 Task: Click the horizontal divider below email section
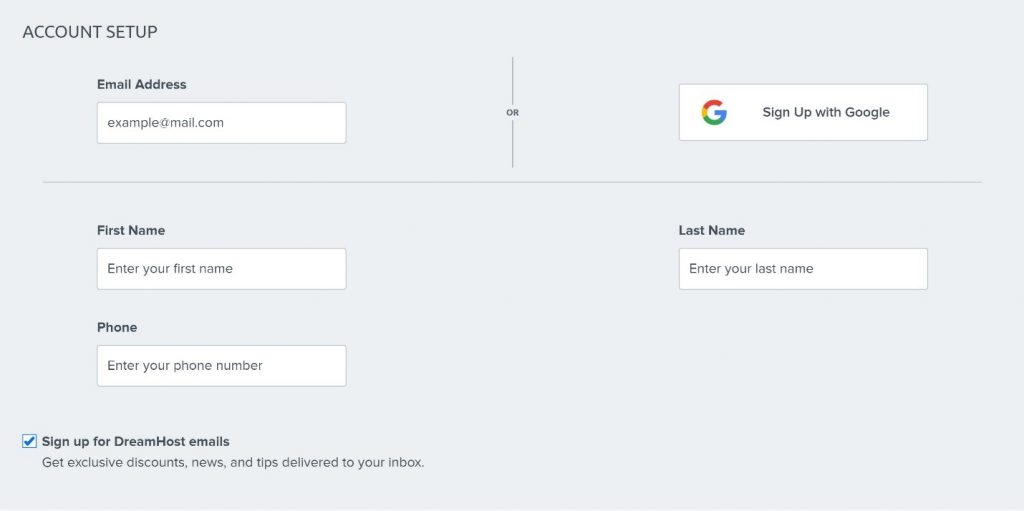point(512,182)
